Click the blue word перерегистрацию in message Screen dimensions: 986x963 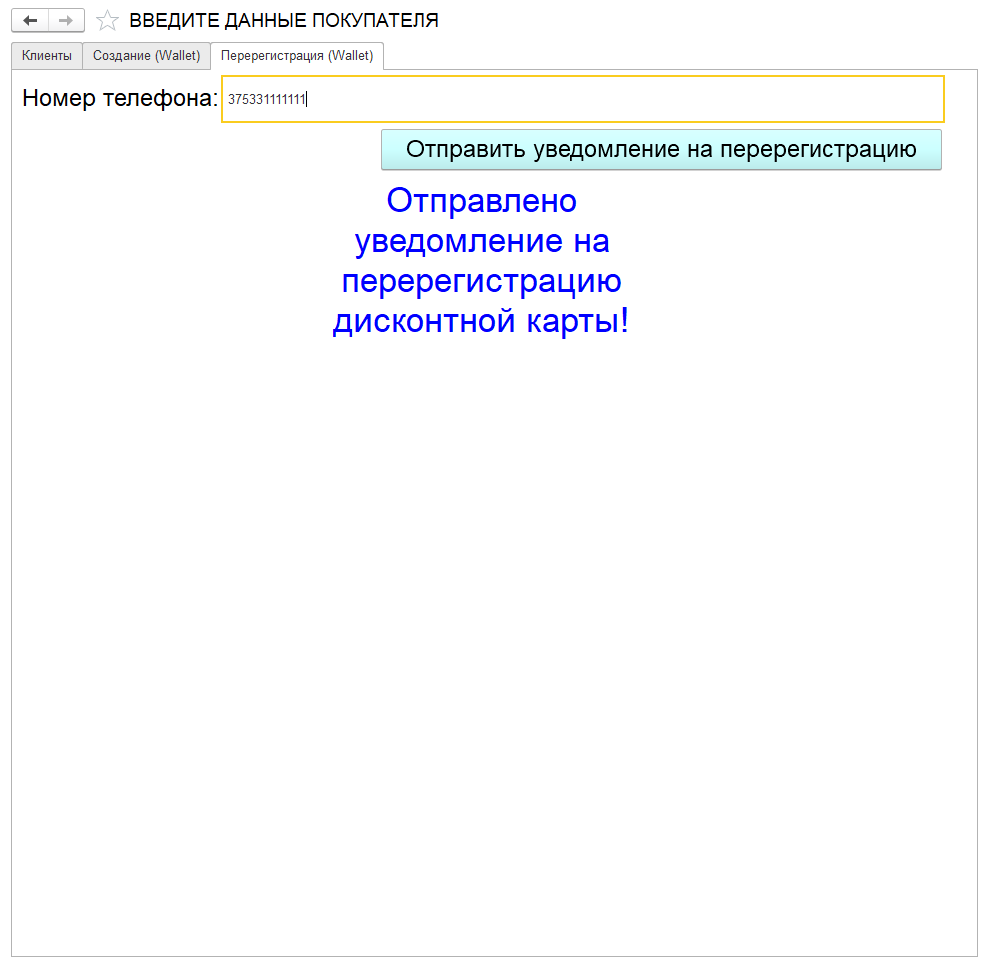point(481,282)
